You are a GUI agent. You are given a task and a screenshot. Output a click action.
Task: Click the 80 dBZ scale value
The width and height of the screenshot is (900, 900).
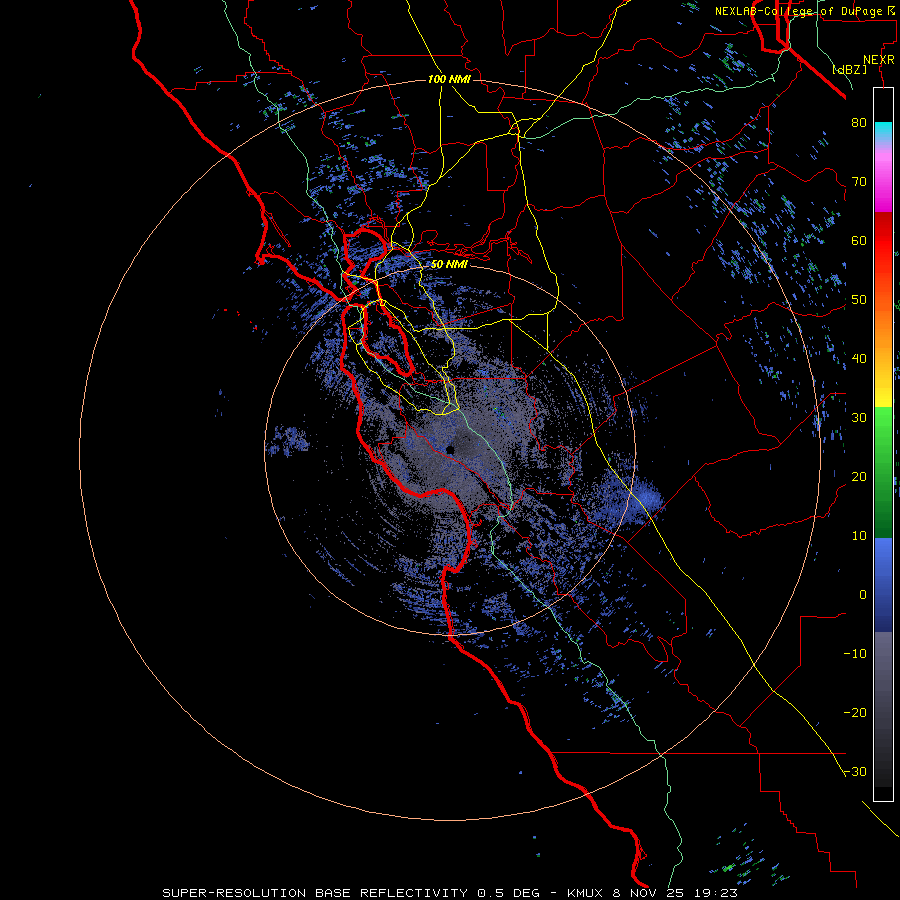(859, 122)
